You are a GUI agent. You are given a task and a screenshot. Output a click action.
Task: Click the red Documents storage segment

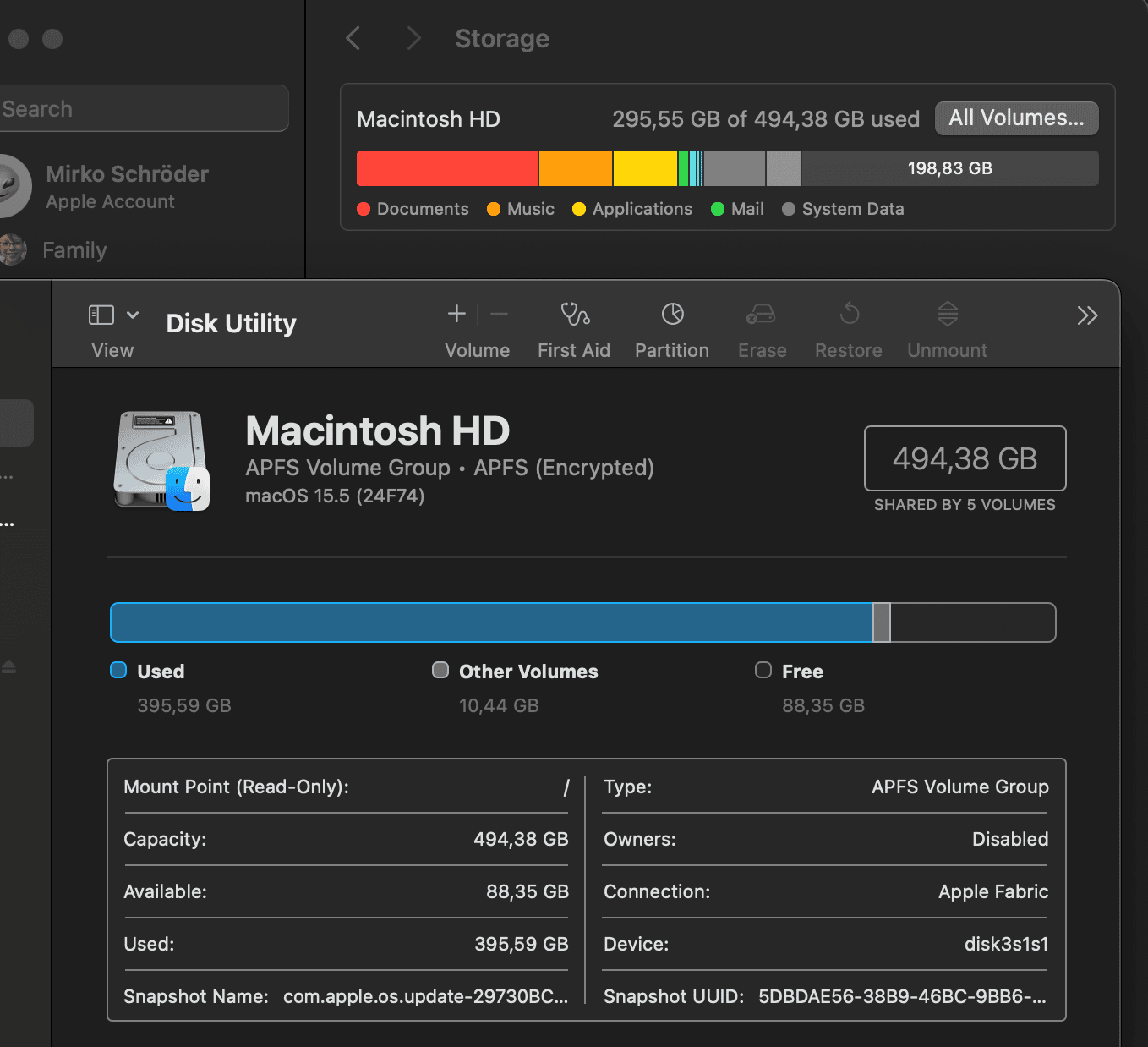[x=446, y=168]
